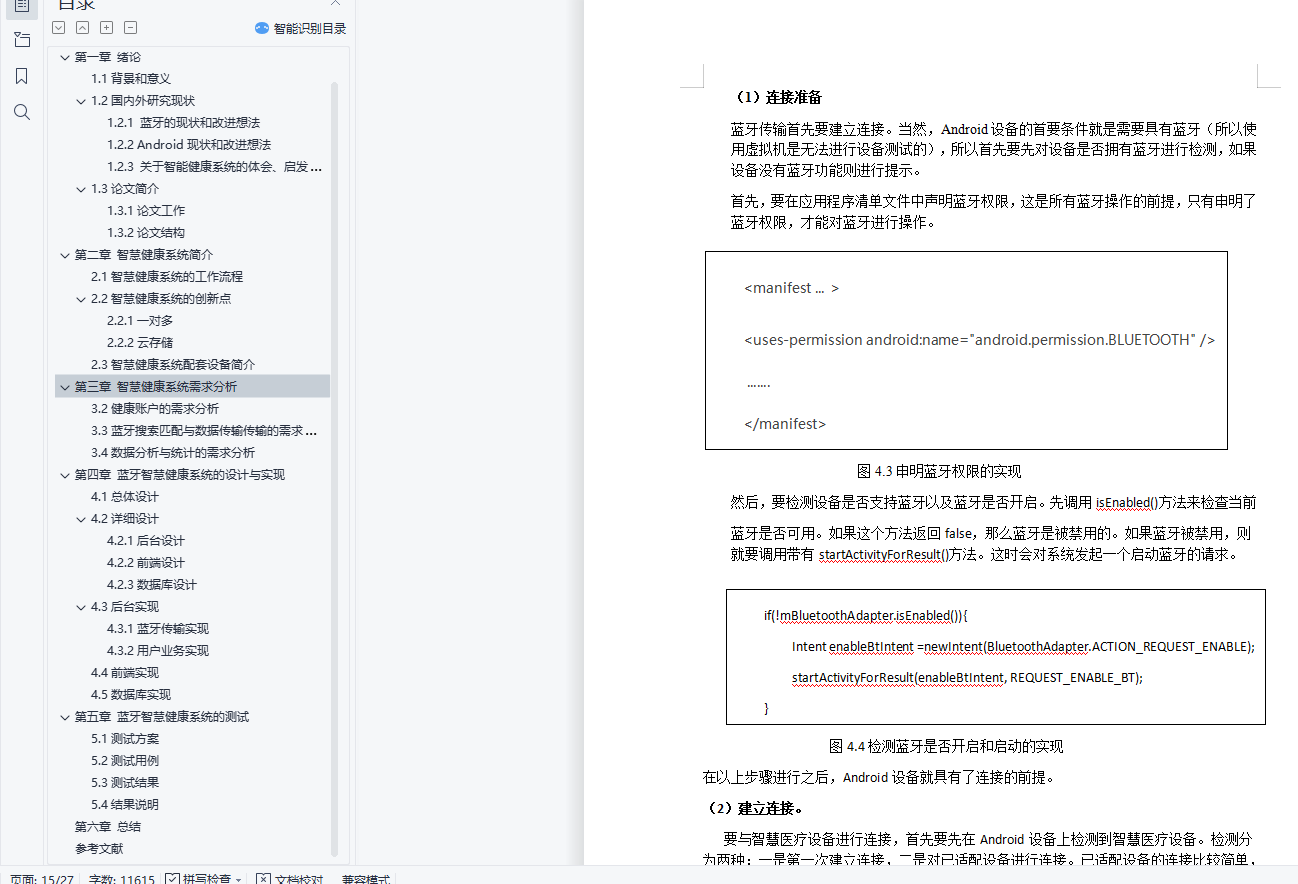Select 5.2 测试用例 in the outline
Image resolution: width=1298 pixels, height=884 pixels.
125,761
